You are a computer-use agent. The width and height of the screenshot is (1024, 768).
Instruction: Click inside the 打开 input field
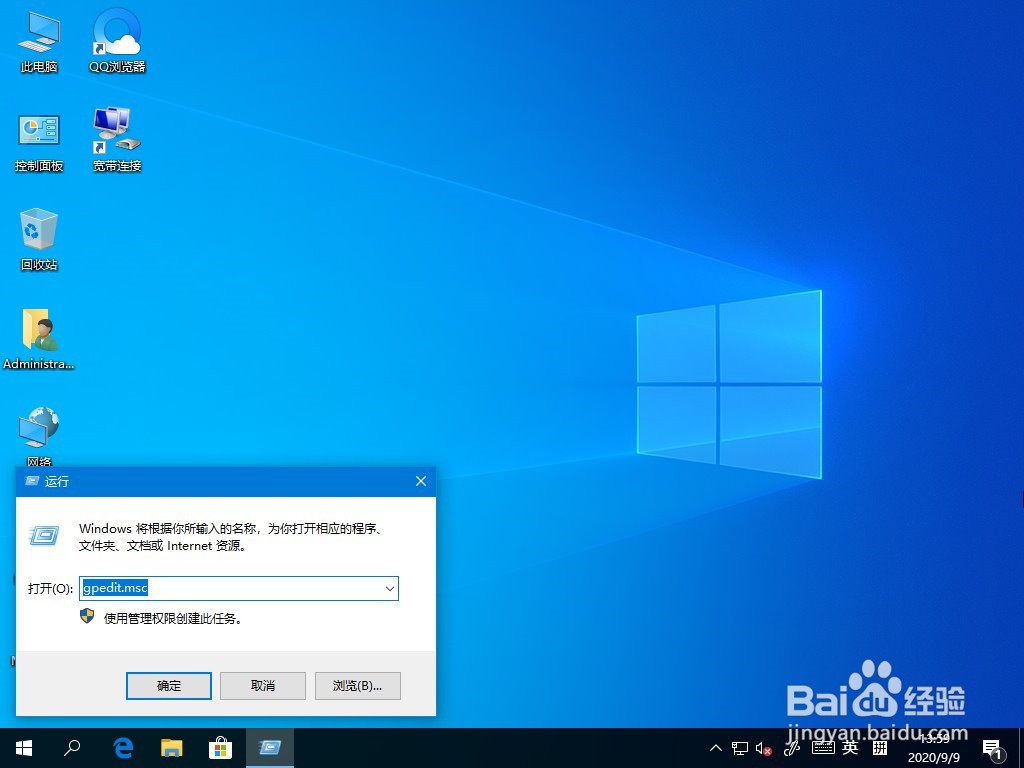(x=230, y=589)
